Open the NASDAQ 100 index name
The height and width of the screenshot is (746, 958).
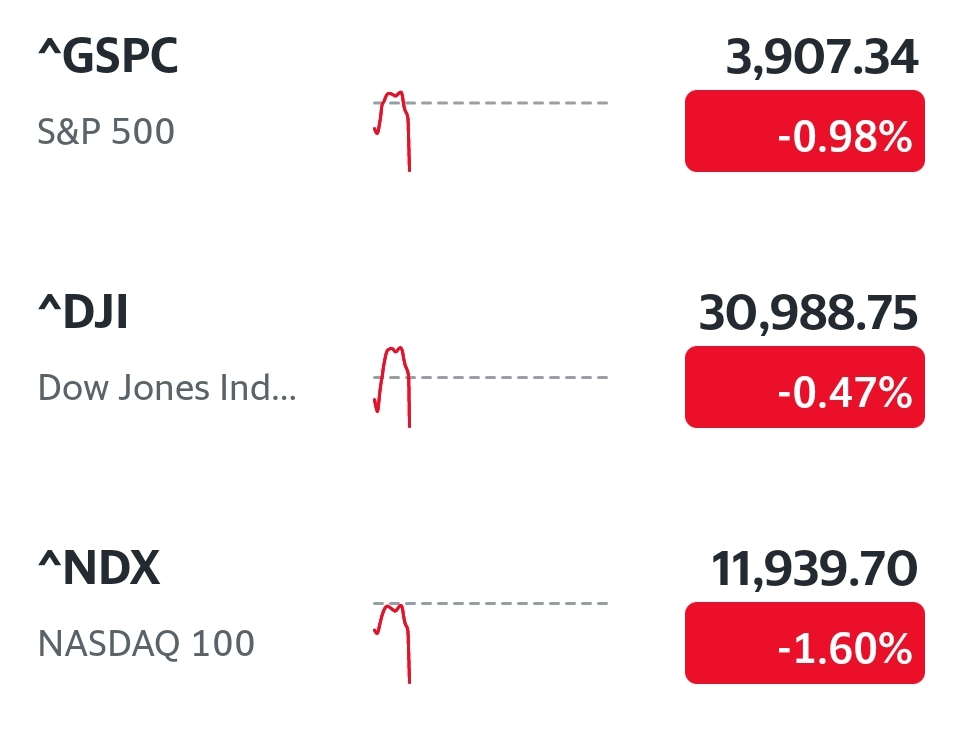(146, 643)
